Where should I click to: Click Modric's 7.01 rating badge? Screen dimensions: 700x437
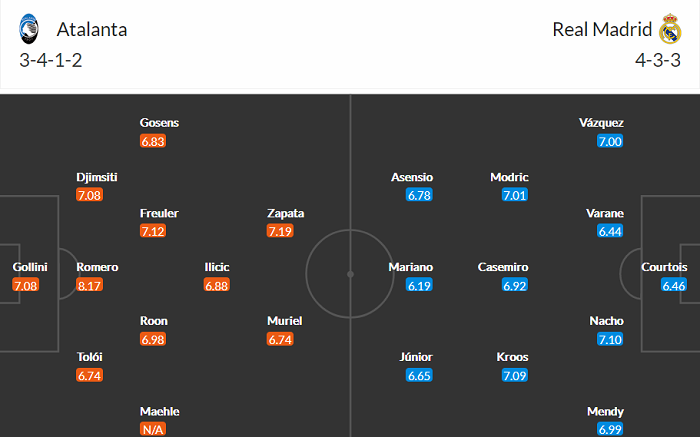coord(514,195)
